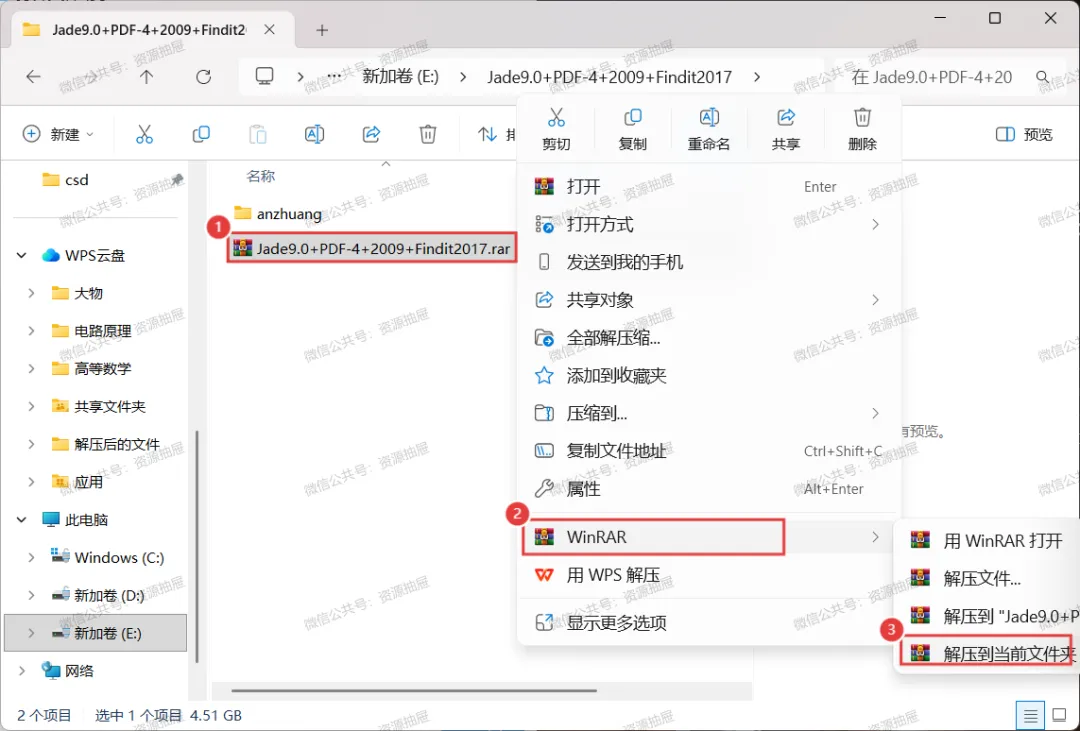Image resolution: width=1080 pixels, height=731 pixels.
Task: Expand the 电路原理 folder node
Action: [x=31, y=331]
